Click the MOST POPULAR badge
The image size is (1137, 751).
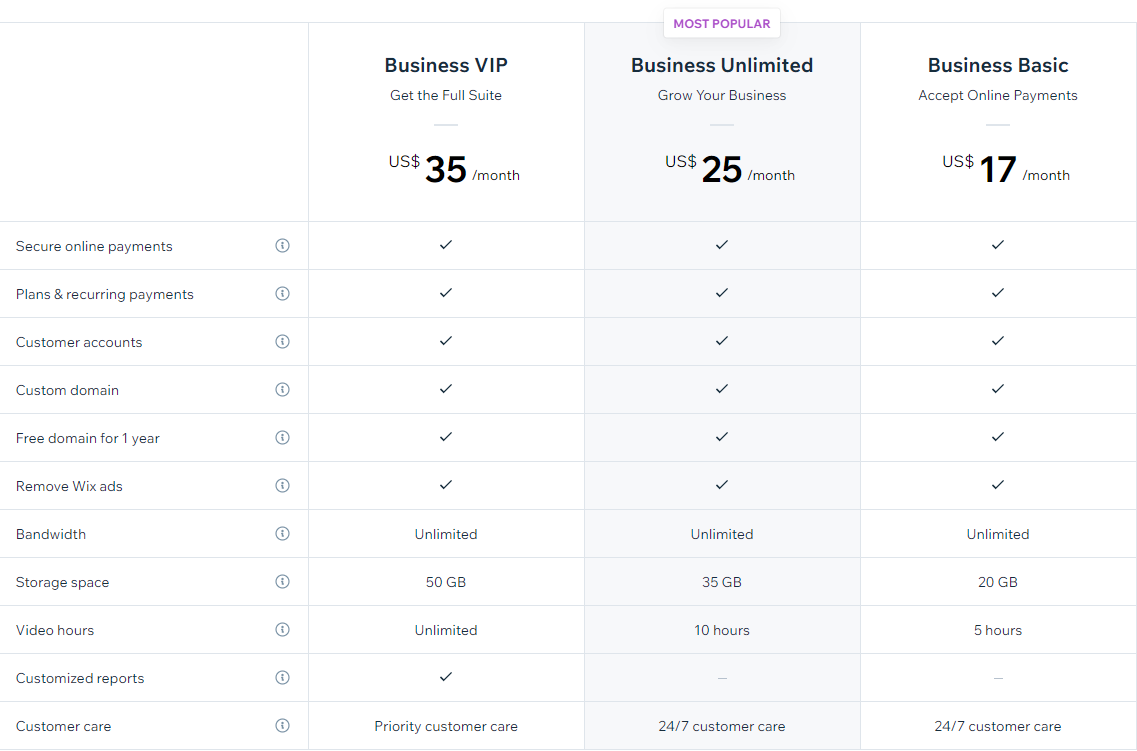722,24
